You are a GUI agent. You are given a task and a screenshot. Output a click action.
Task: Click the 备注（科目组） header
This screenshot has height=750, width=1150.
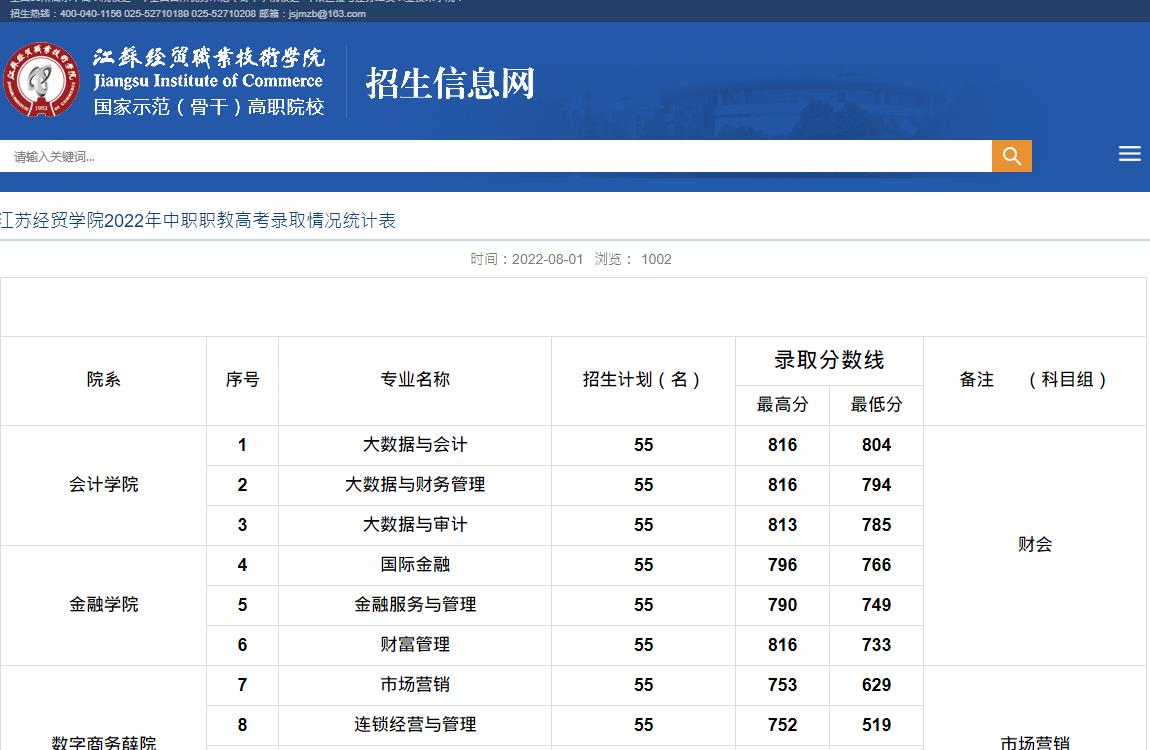(x=1035, y=380)
